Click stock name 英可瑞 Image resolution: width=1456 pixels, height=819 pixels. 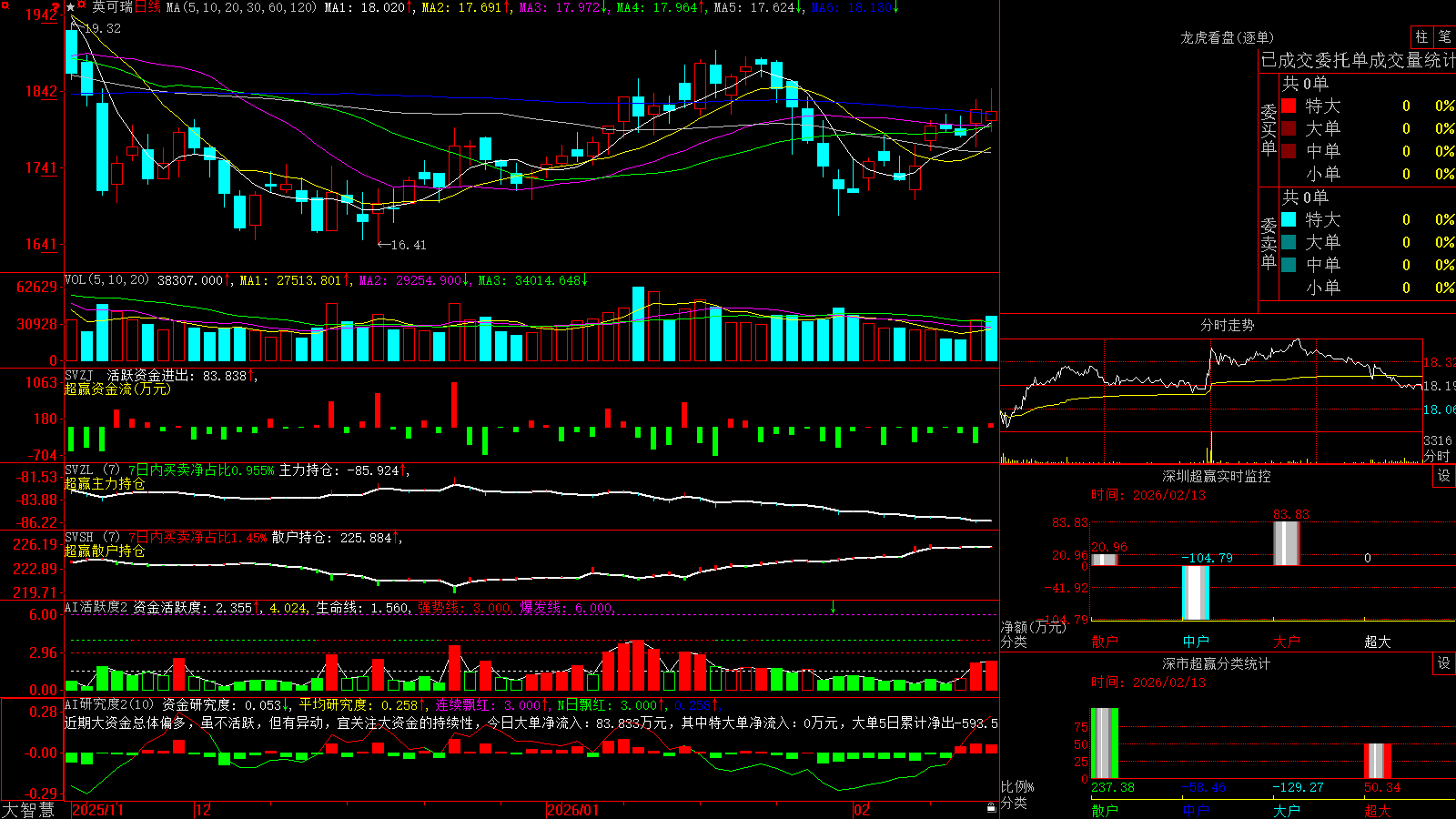coord(112,7)
